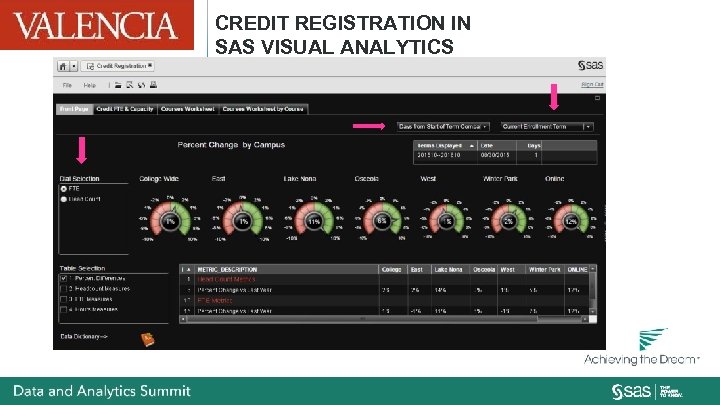Select the Head Count radio button
Image resolution: width=720 pixels, height=405 pixels.
click(x=64, y=199)
